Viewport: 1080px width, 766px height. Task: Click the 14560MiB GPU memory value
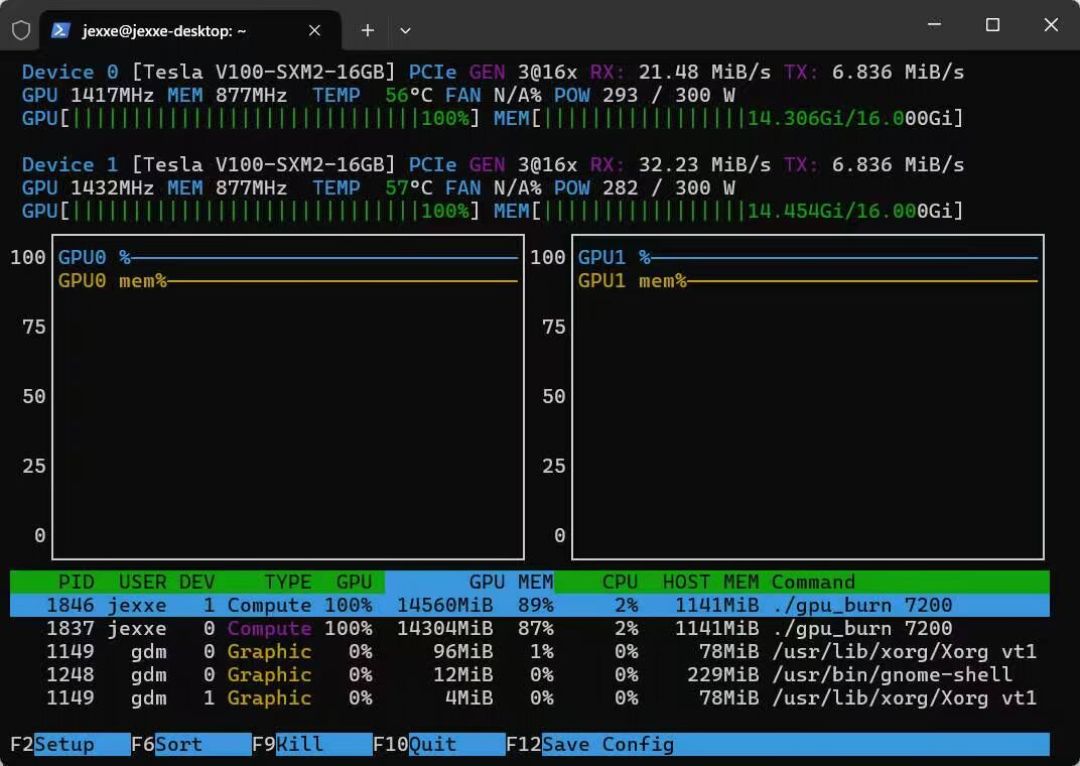click(x=445, y=605)
